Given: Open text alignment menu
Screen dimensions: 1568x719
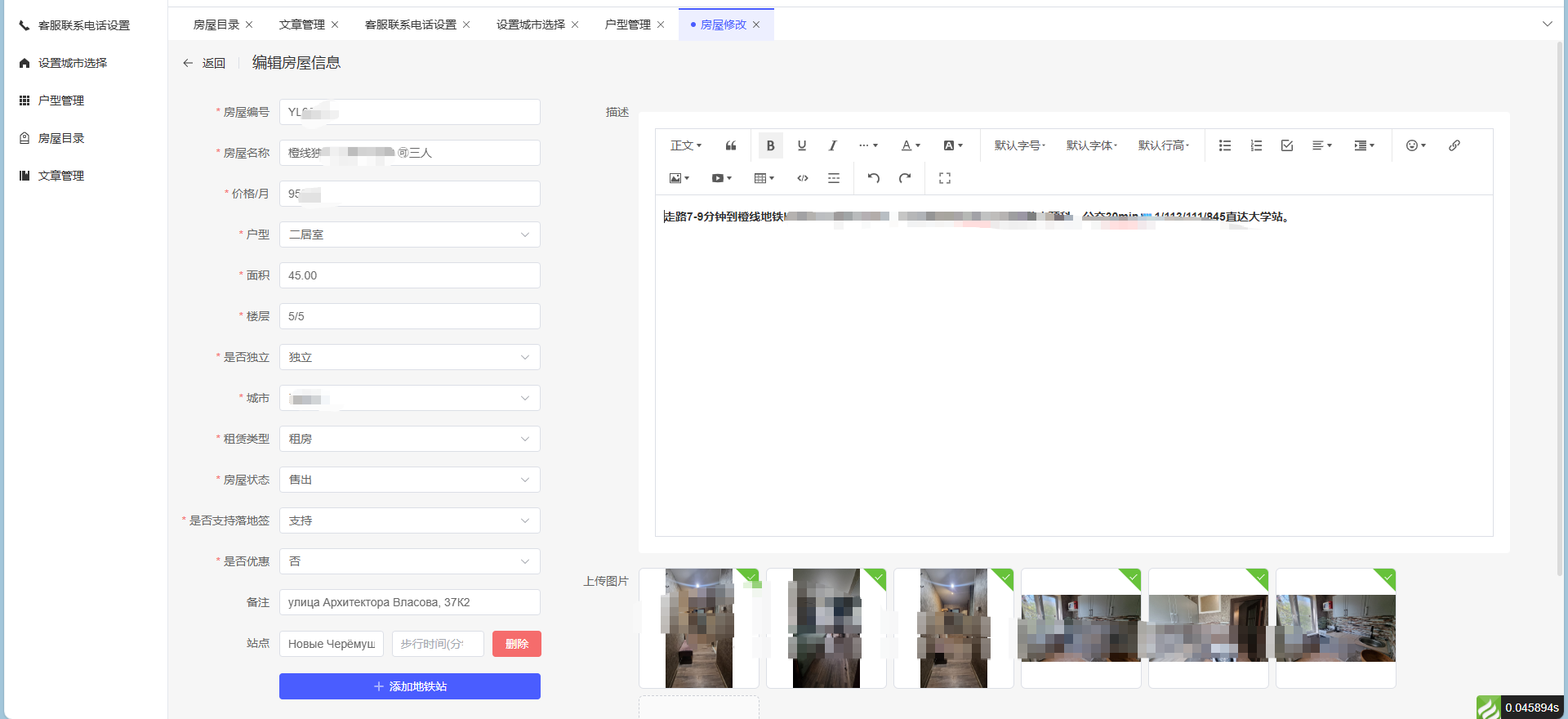Looking at the screenshot, I should (x=1322, y=145).
